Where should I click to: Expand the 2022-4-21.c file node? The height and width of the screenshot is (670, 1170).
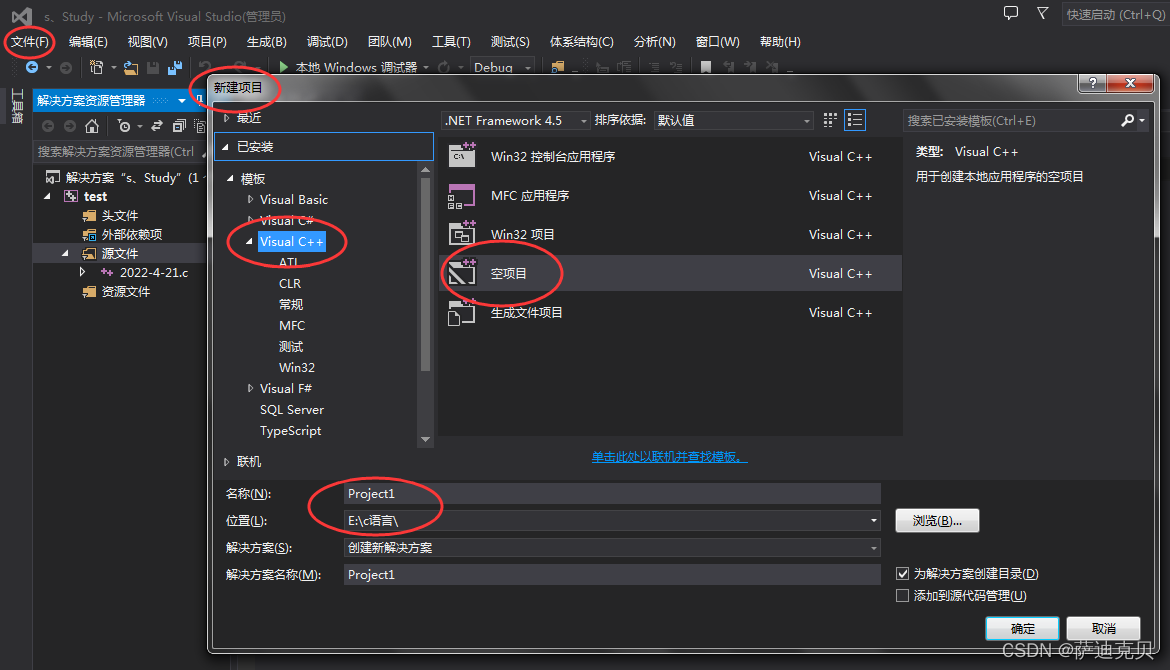coord(83,272)
